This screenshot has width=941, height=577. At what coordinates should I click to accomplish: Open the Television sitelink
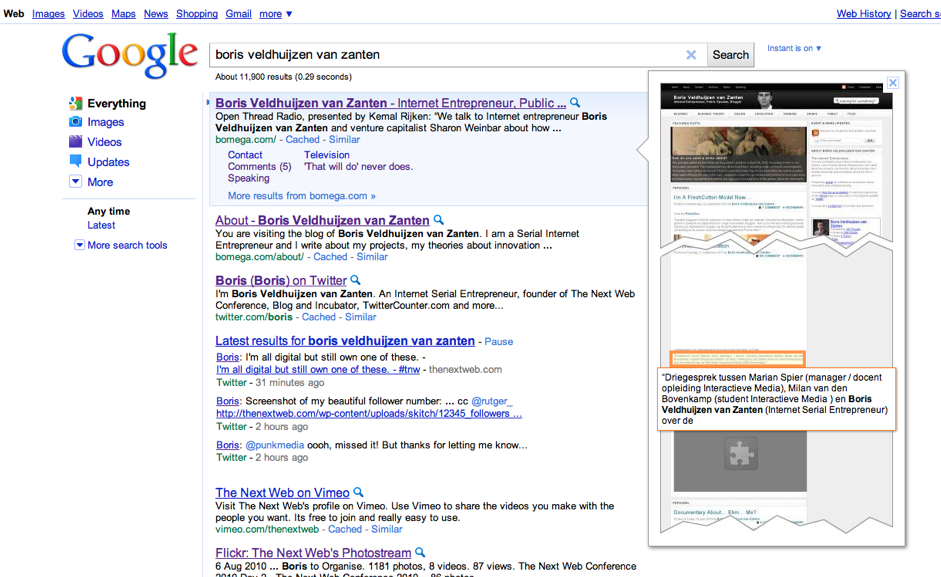(326, 155)
